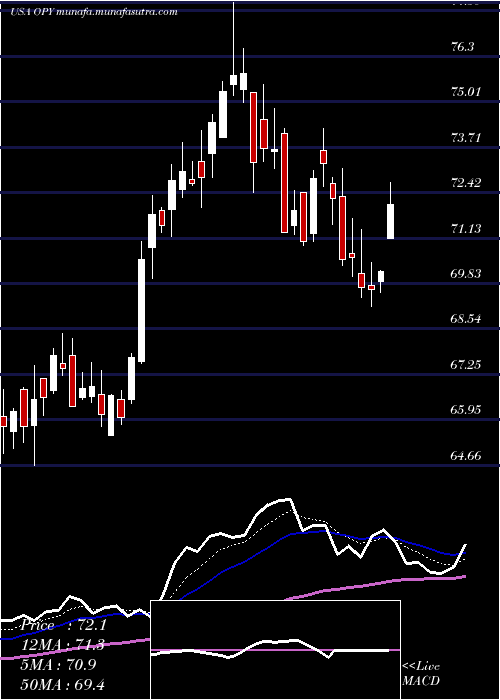Click the 75.01 price axis label
500x700 pixels.
click(466, 92)
